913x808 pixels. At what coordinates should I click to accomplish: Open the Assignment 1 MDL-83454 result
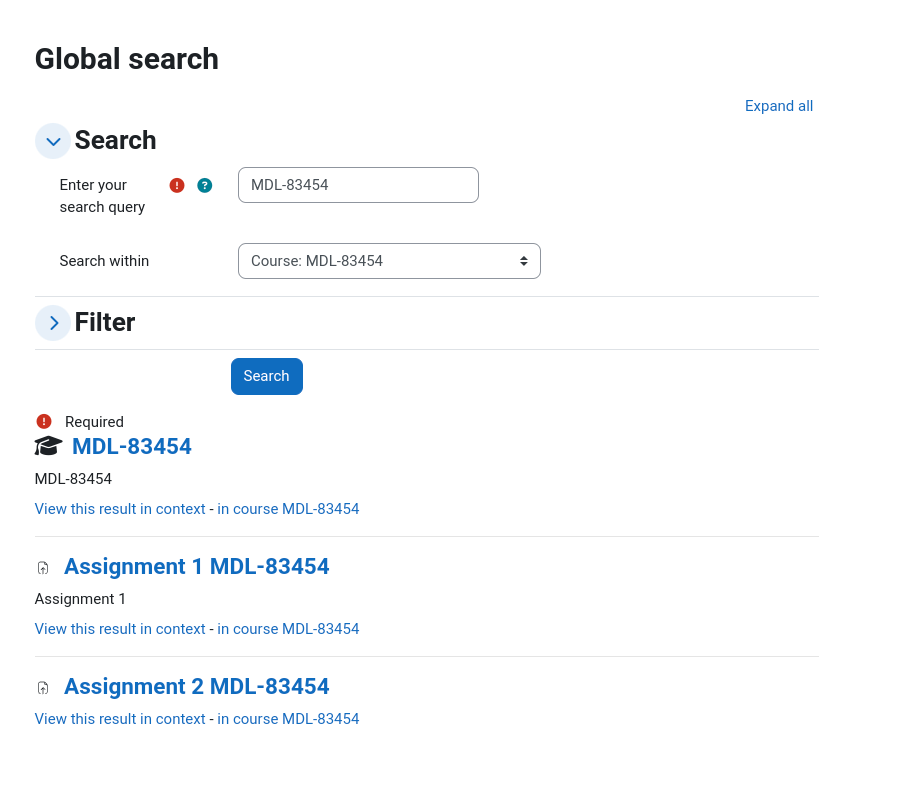[x=196, y=566]
